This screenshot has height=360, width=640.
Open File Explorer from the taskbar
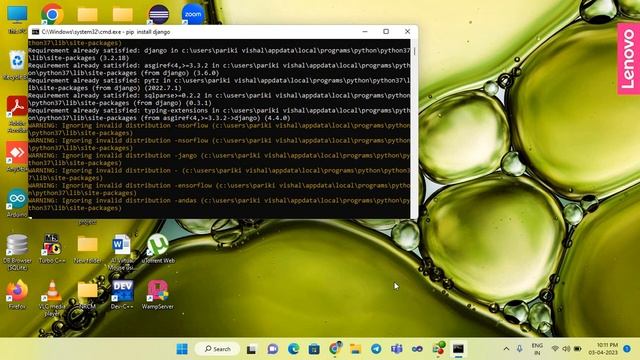356,349
